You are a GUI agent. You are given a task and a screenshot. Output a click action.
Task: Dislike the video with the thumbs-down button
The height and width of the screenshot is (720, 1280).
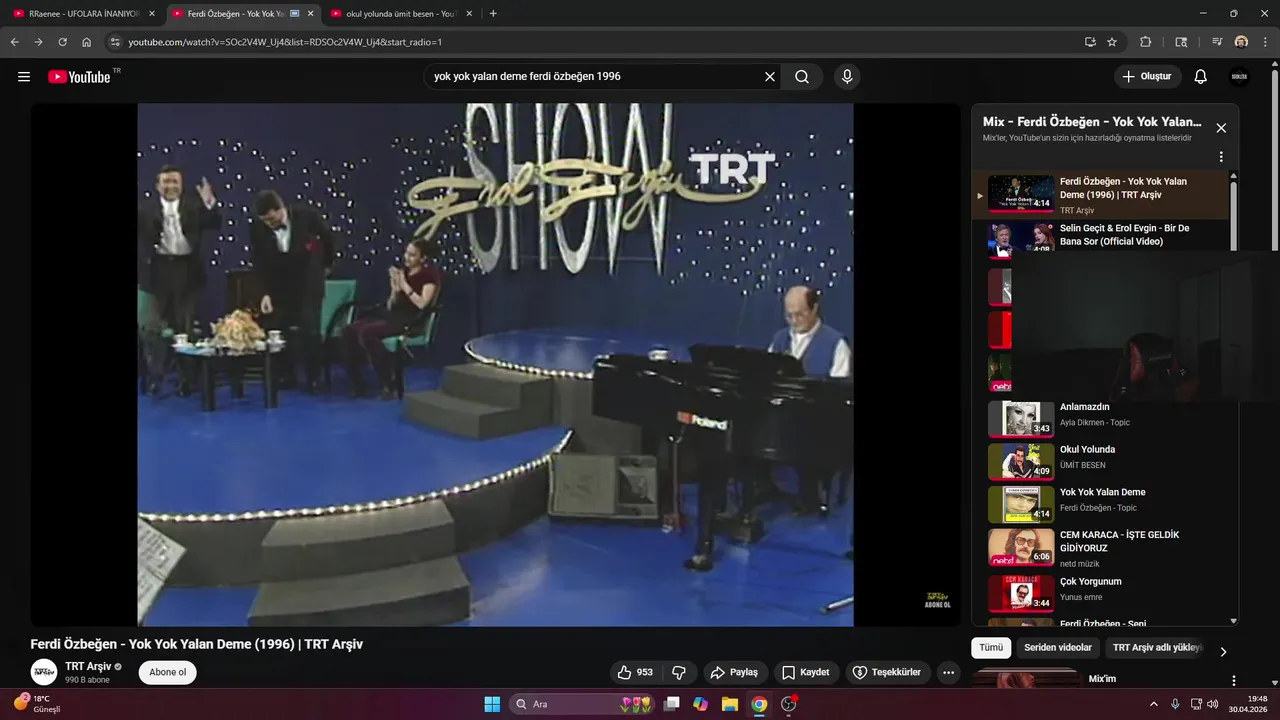click(x=678, y=672)
